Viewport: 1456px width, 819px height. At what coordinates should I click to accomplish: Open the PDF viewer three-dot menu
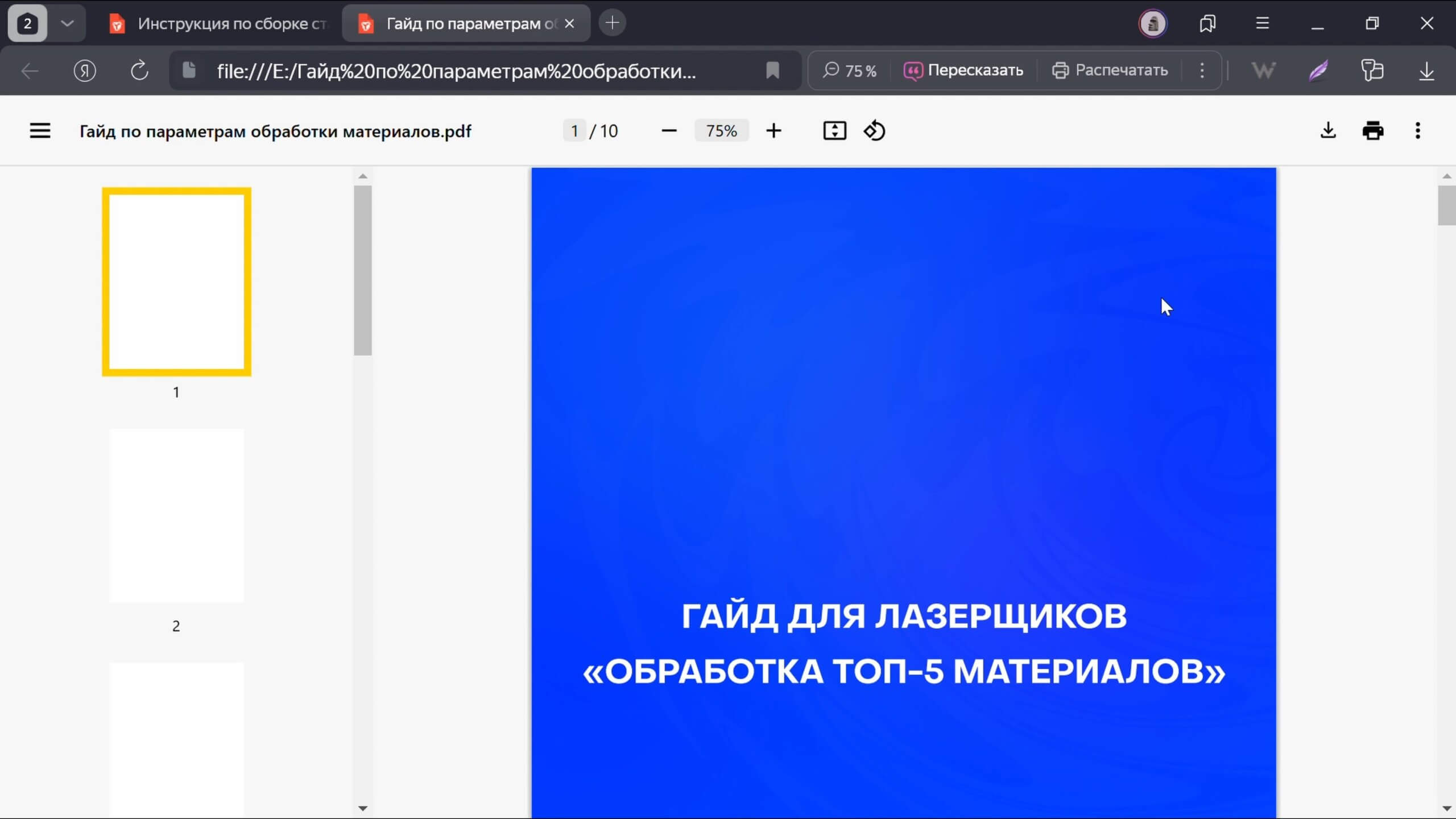point(1417,131)
